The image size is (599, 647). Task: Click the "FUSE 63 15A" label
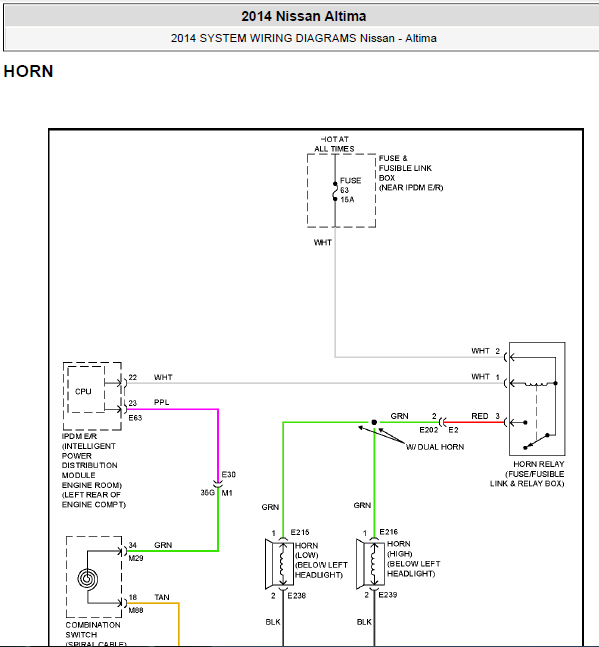[350, 190]
